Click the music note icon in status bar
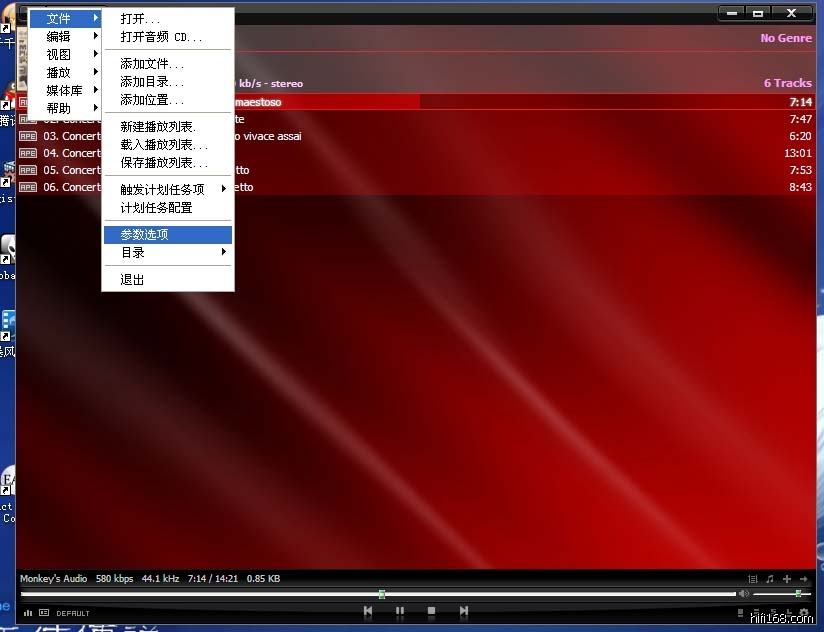 pyautogui.click(x=770, y=579)
